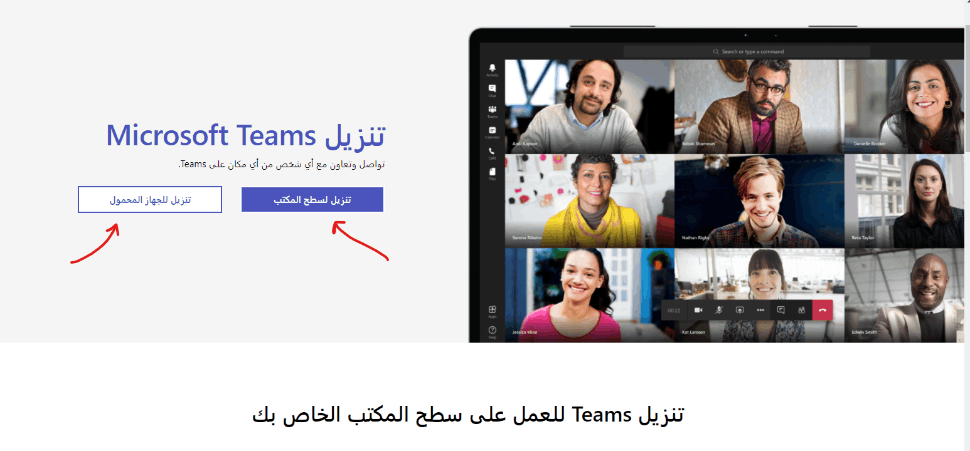Toggle the muted microphone in call controls
Image resolution: width=970 pixels, height=451 pixels.
click(719, 310)
